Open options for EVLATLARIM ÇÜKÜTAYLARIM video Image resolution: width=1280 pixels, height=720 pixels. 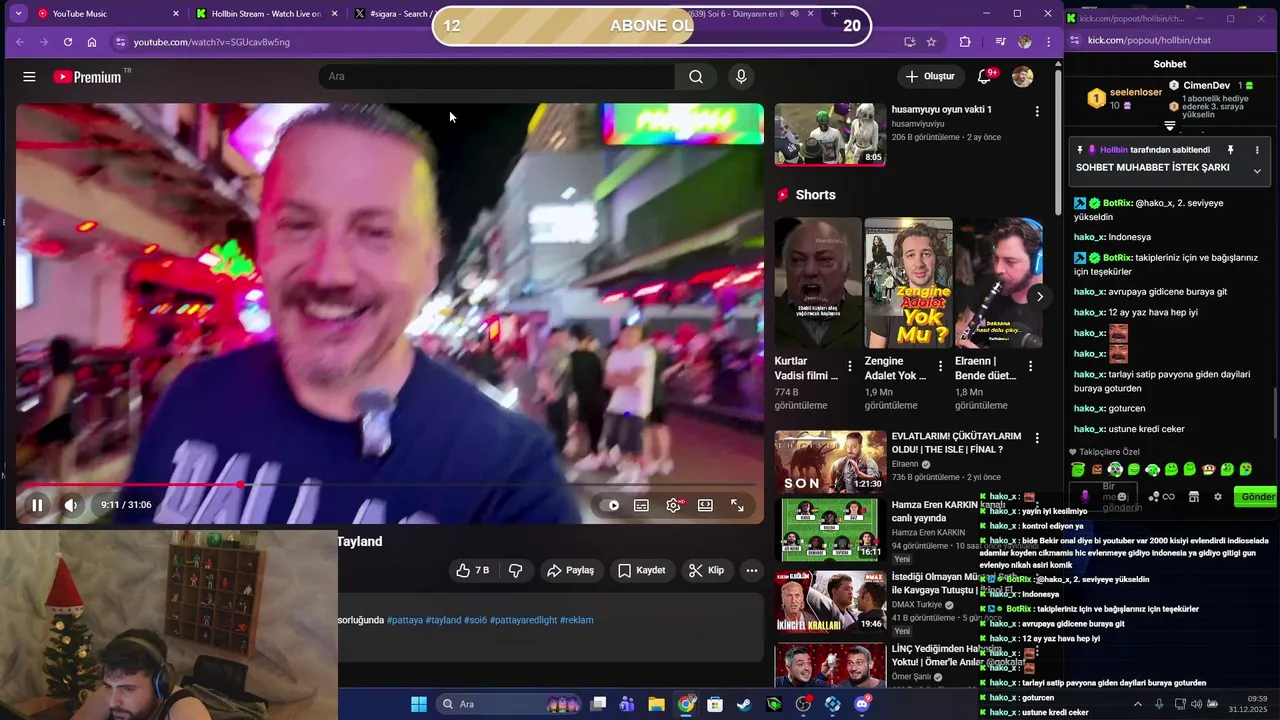[1037, 438]
